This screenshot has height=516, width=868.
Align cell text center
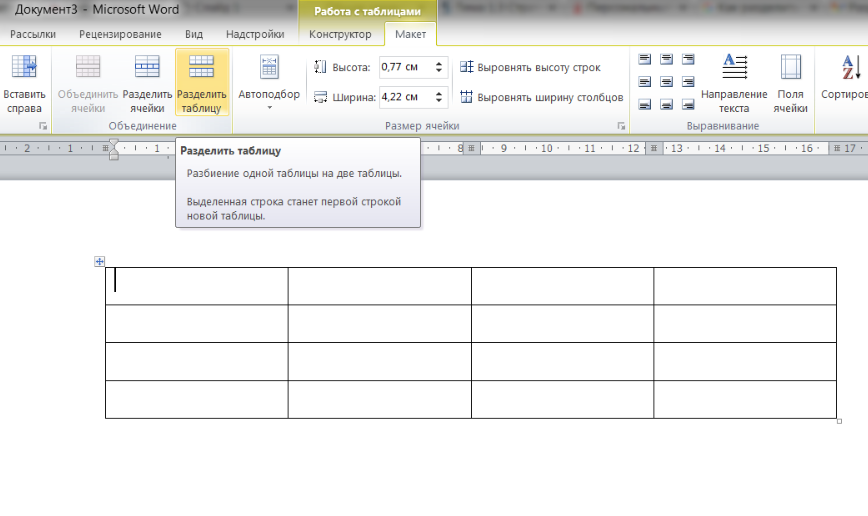coord(666,82)
